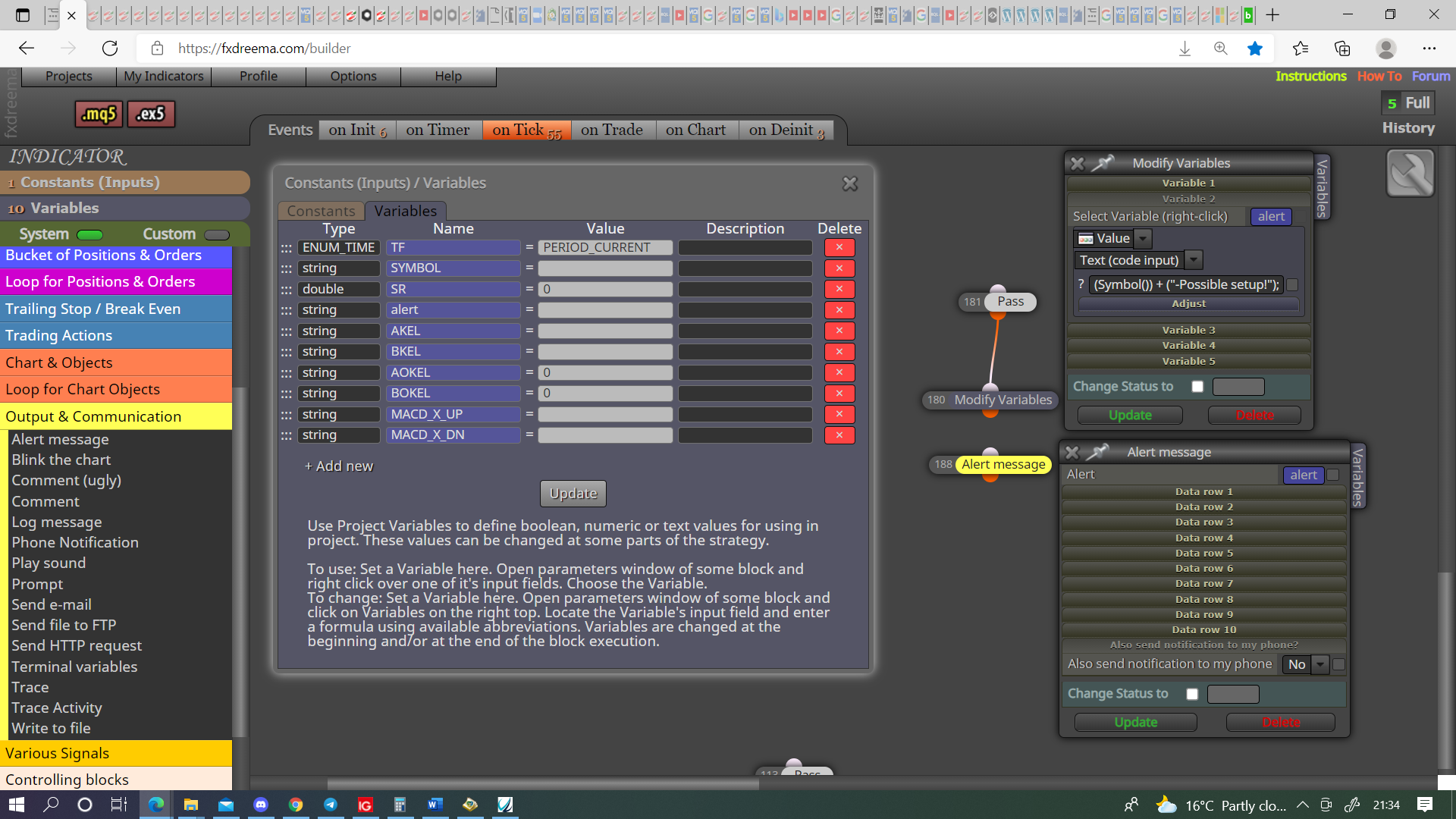Open browser downloads

point(1185,49)
